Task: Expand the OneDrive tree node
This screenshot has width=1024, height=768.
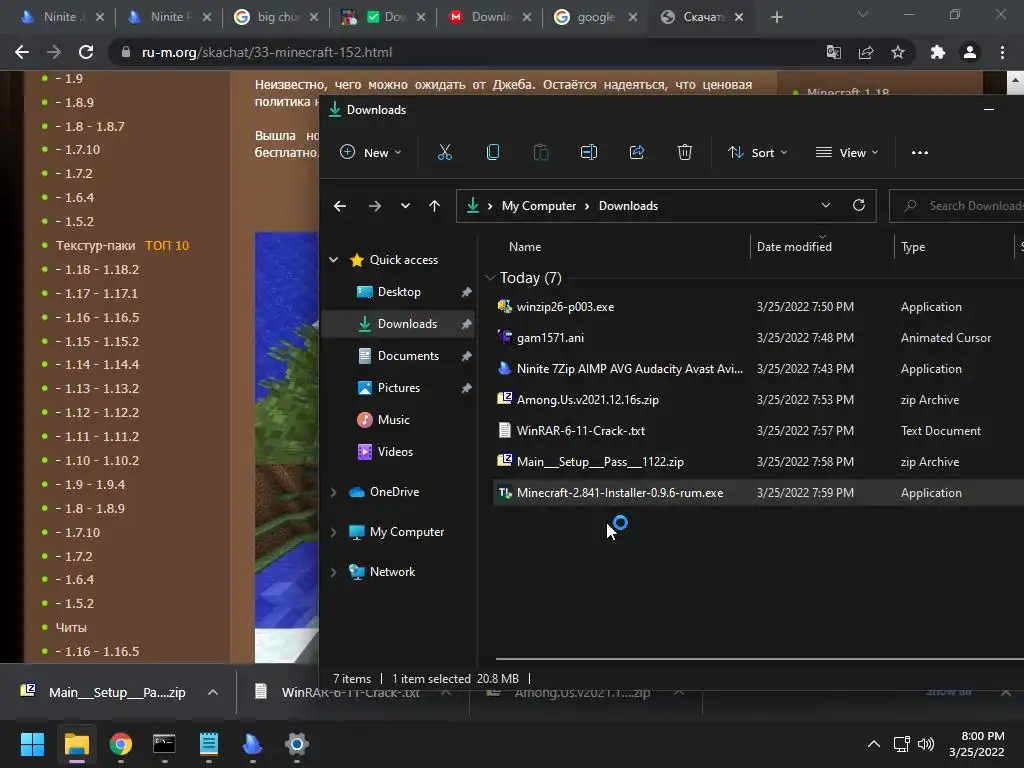Action: [334, 492]
